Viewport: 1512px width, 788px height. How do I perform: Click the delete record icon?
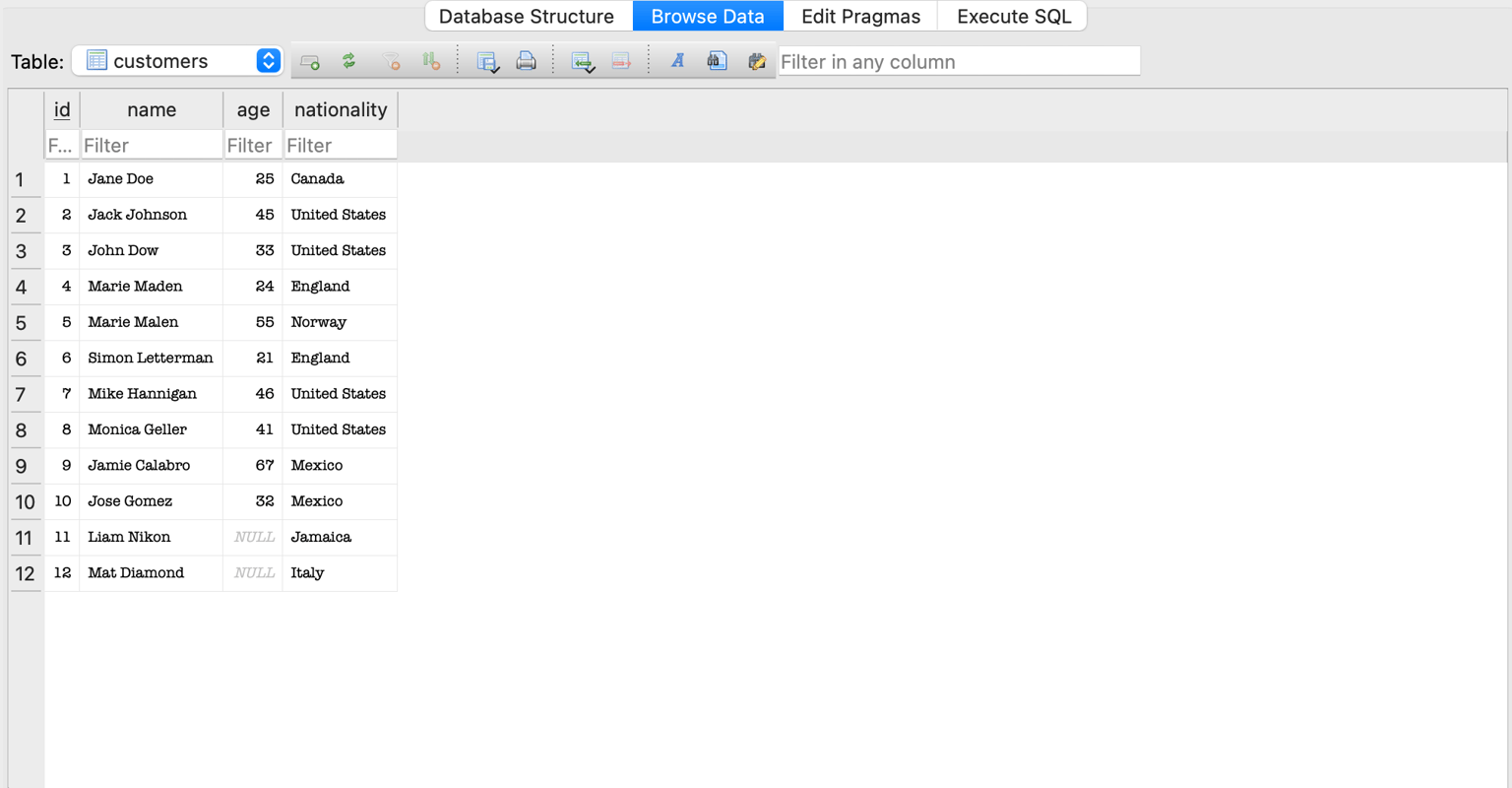(621, 61)
